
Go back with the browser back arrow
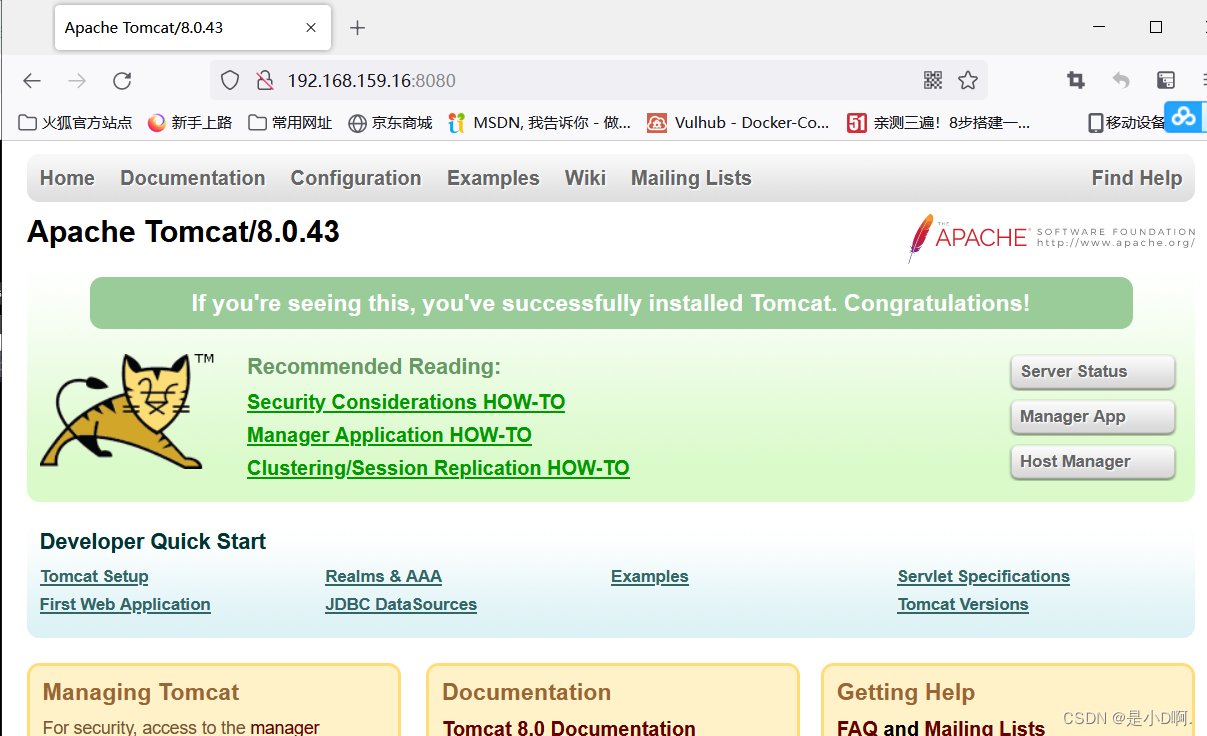(32, 81)
